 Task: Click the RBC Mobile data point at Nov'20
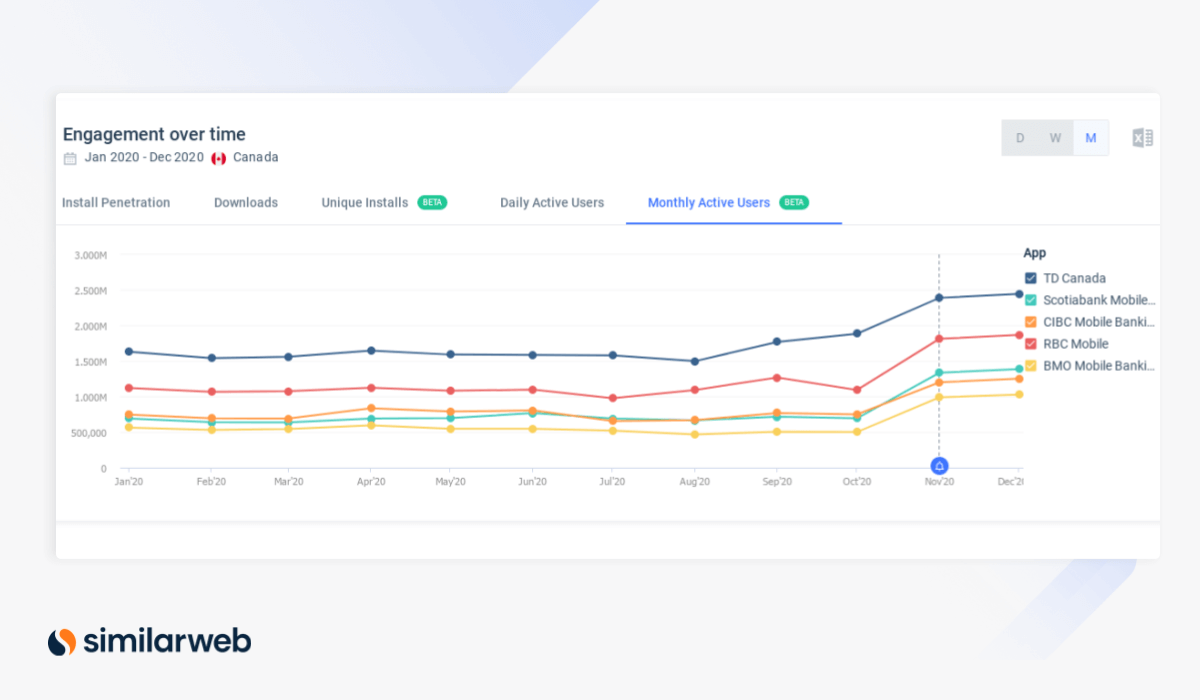(x=939, y=339)
